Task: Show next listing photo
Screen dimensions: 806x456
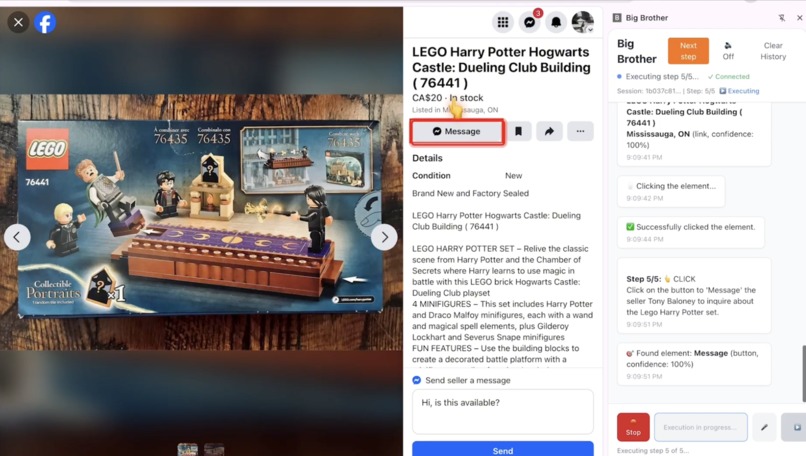Action: pyautogui.click(x=384, y=237)
